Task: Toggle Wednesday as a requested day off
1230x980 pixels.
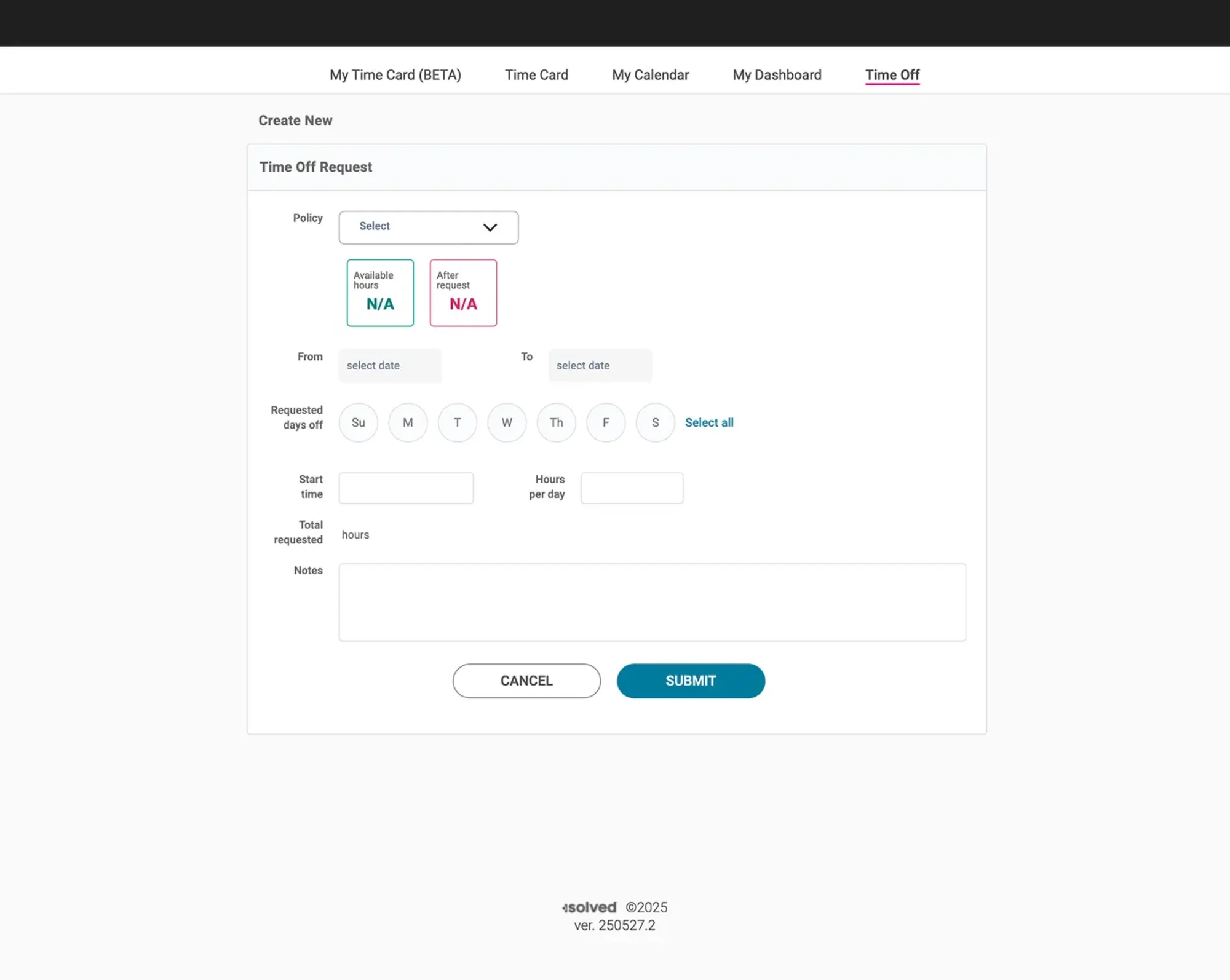Action: pos(506,422)
